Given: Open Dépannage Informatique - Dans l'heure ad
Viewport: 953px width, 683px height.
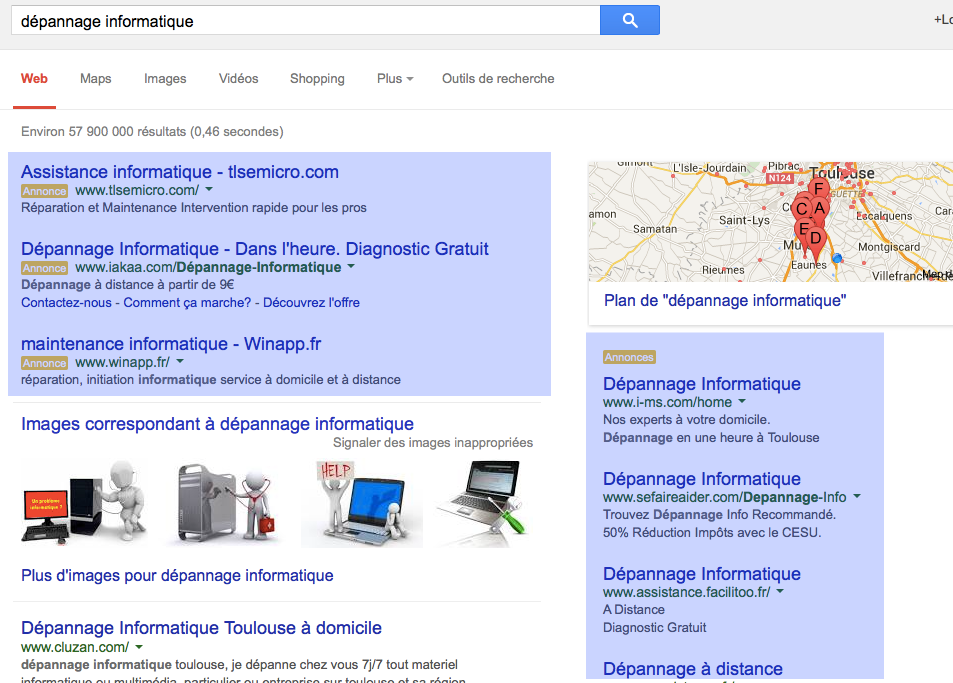Looking at the screenshot, I should [x=255, y=249].
